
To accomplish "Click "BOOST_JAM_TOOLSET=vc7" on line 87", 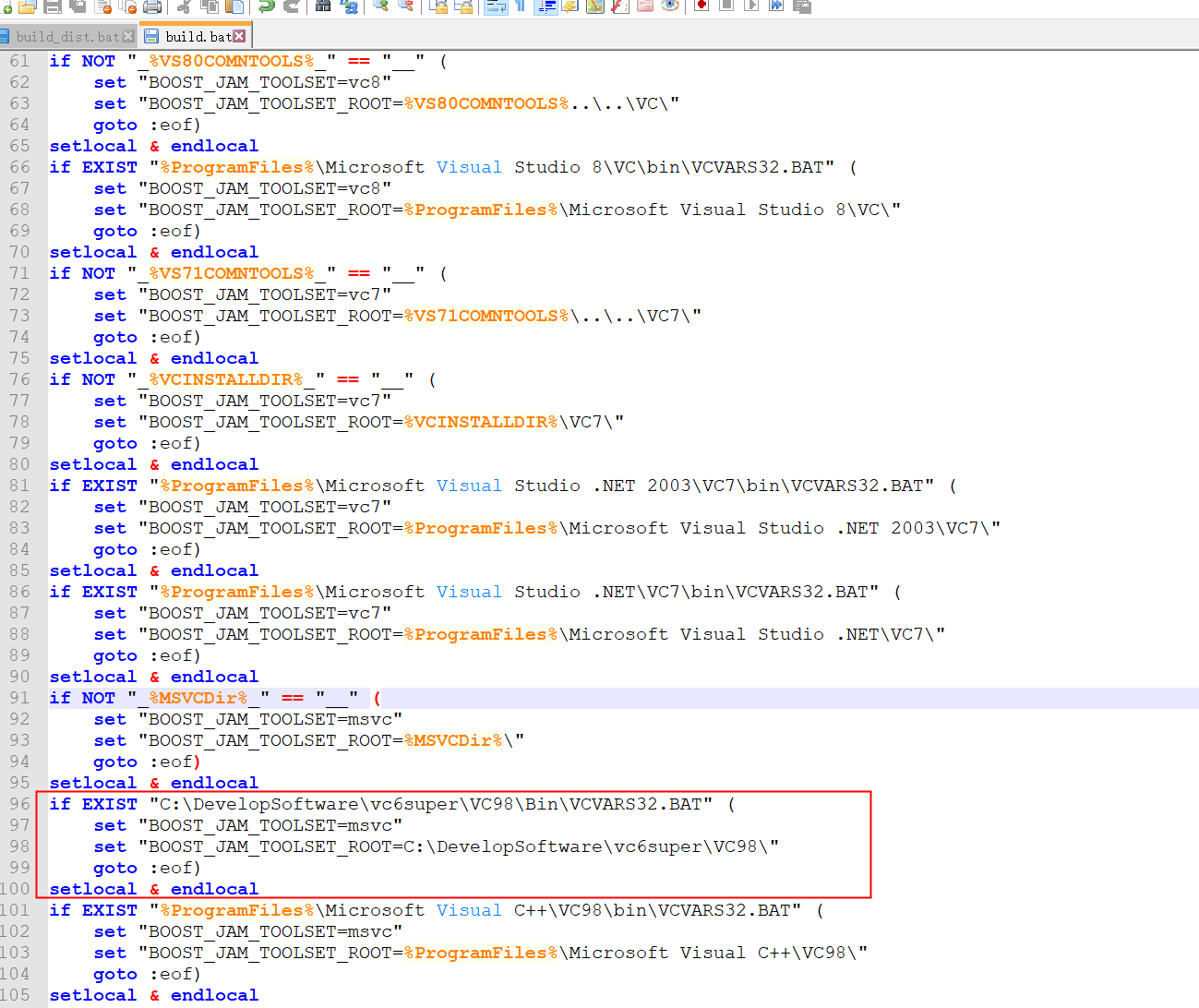I will tap(265, 613).
